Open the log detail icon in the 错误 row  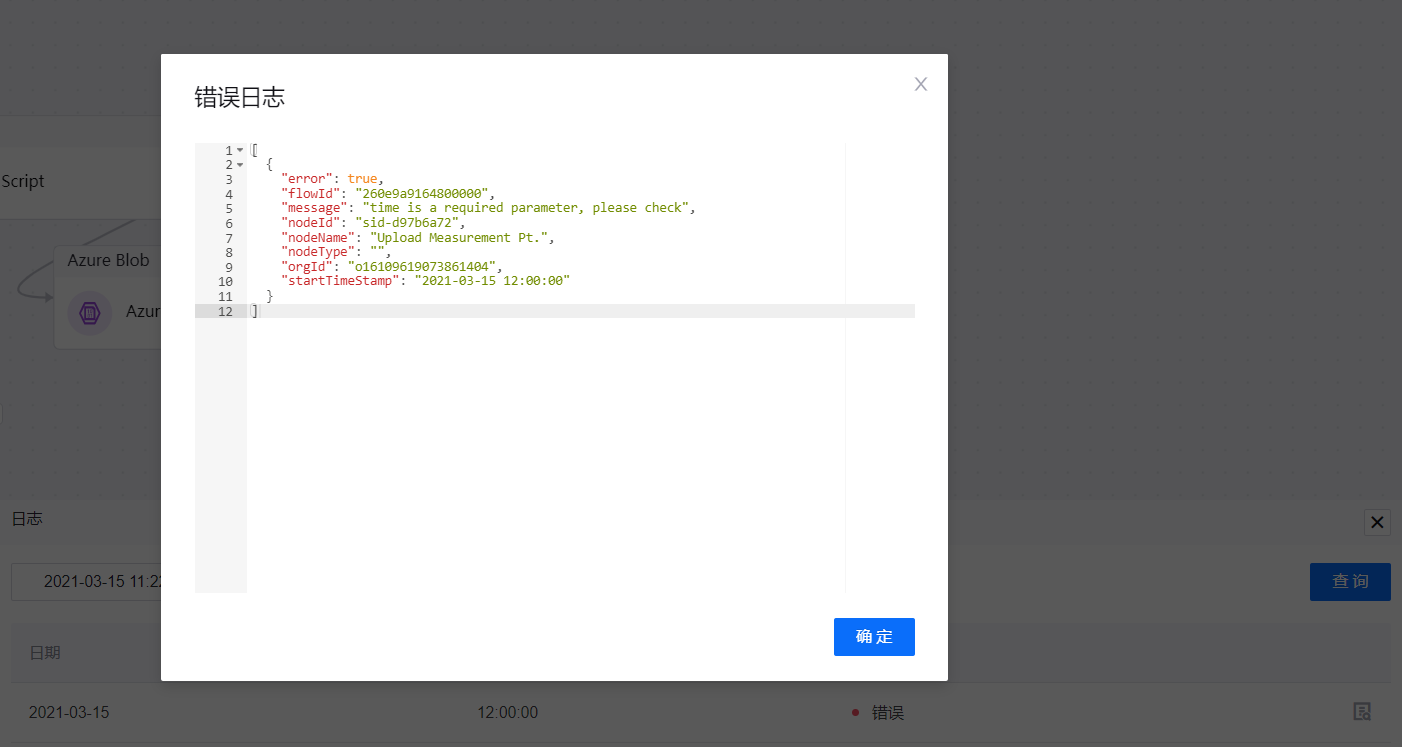tap(1362, 712)
